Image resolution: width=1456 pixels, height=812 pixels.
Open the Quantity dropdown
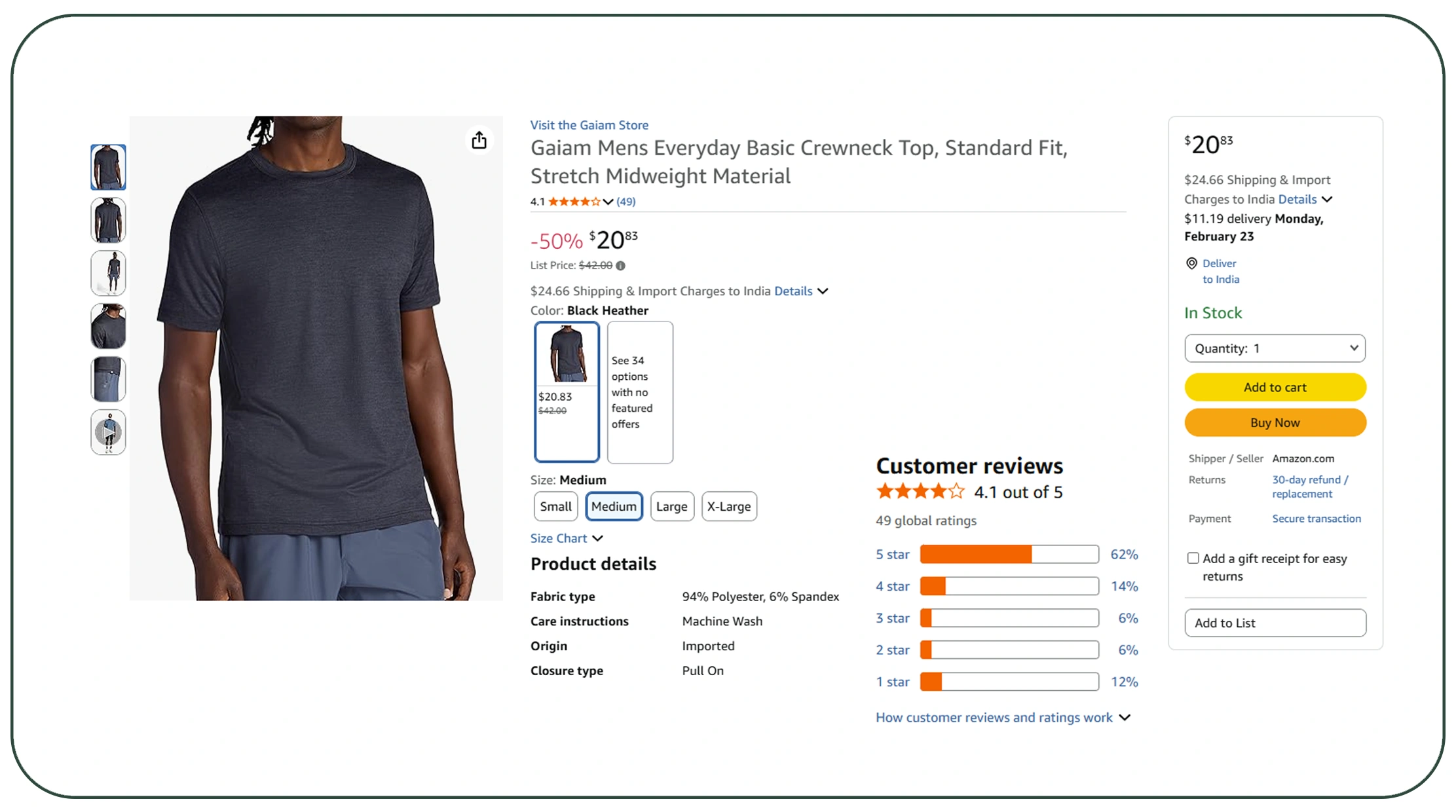[1275, 348]
